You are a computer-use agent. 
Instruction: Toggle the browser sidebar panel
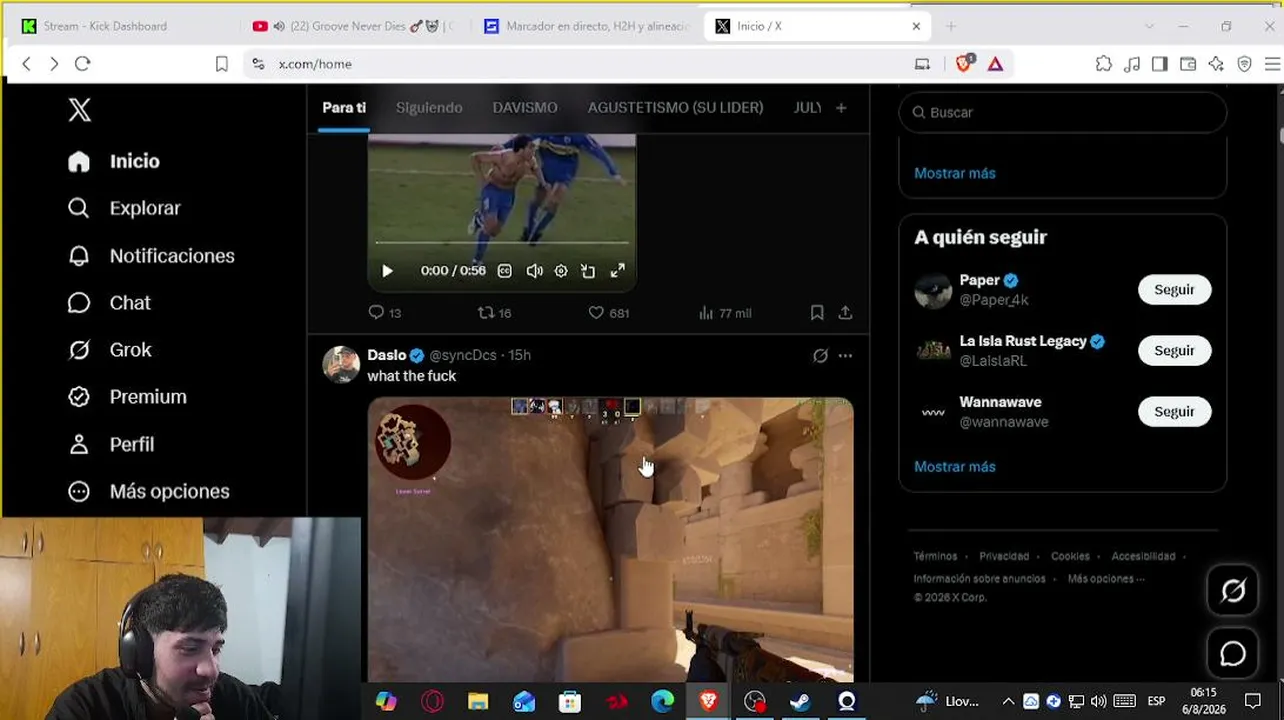click(1160, 64)
